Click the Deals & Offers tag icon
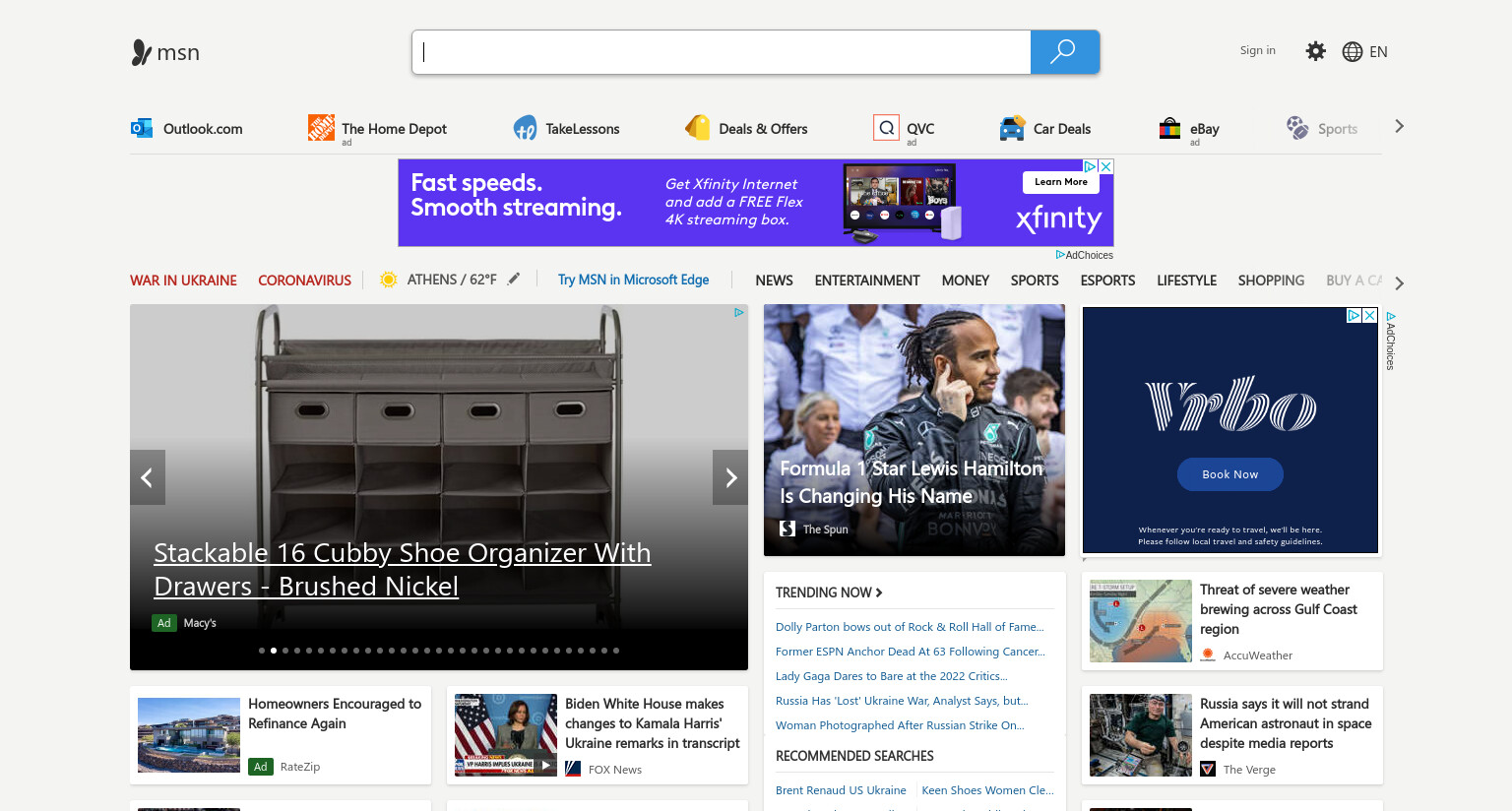Screen dimensions: 1512x811 click(x=698, y=127)
